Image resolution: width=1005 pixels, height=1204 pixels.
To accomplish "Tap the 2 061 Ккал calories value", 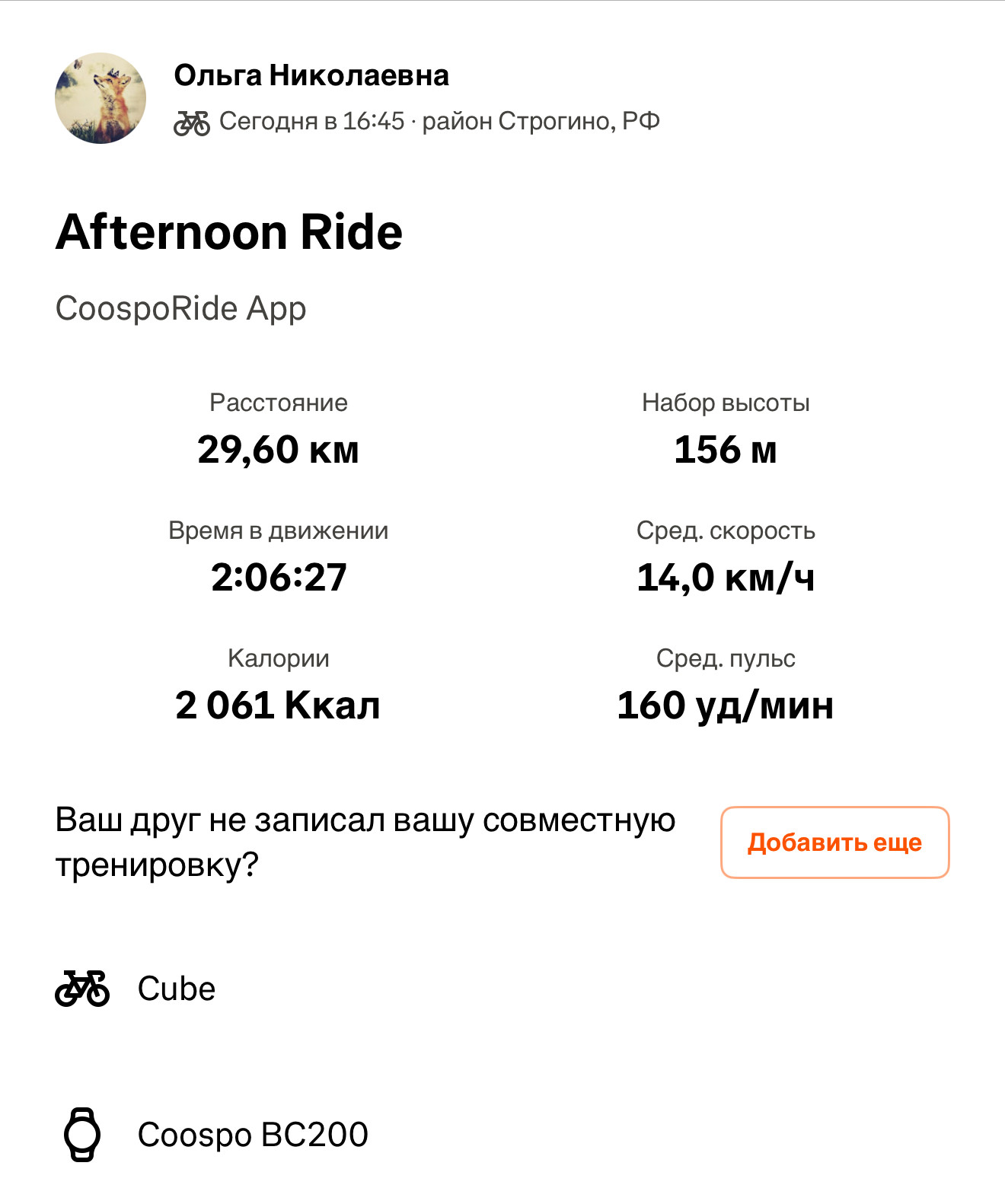I will (x=278, y=705).
